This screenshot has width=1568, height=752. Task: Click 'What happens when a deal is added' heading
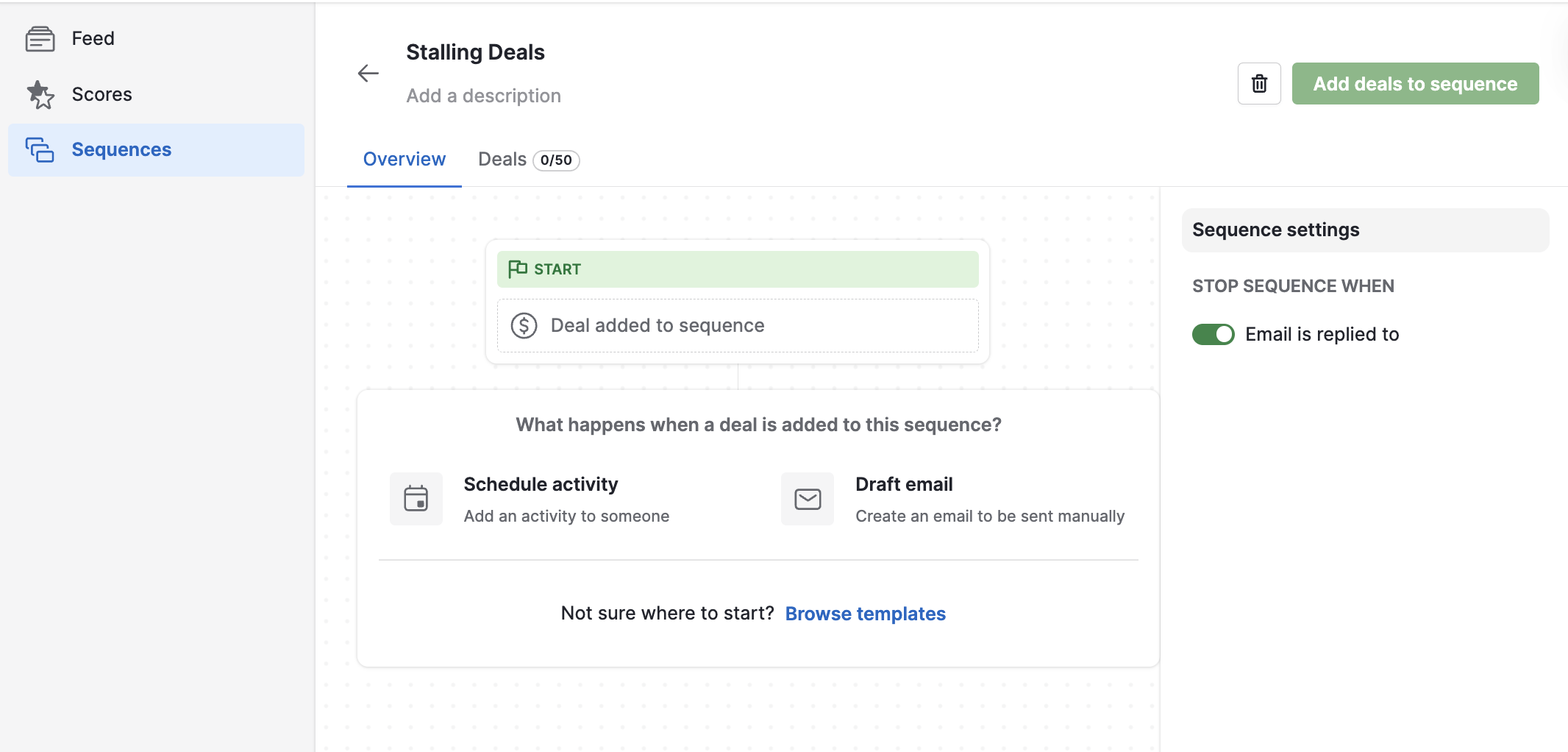coord(758,425)
